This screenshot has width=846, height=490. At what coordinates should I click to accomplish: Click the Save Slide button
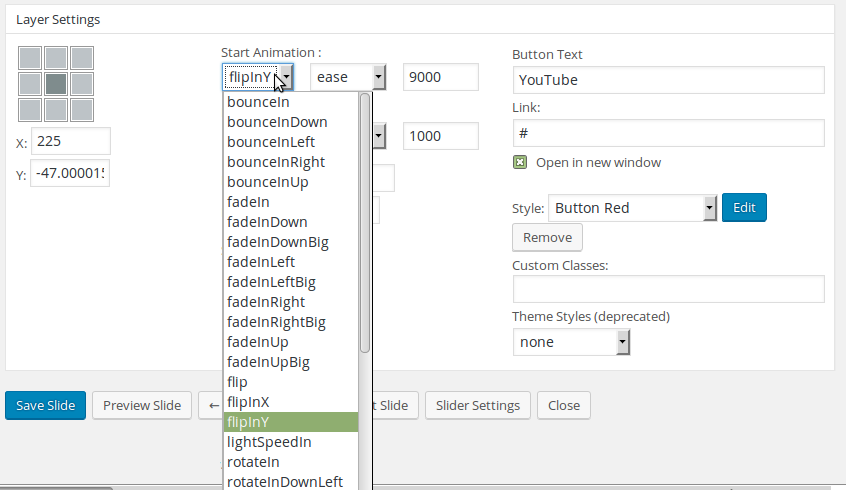[x=46, y=405]
